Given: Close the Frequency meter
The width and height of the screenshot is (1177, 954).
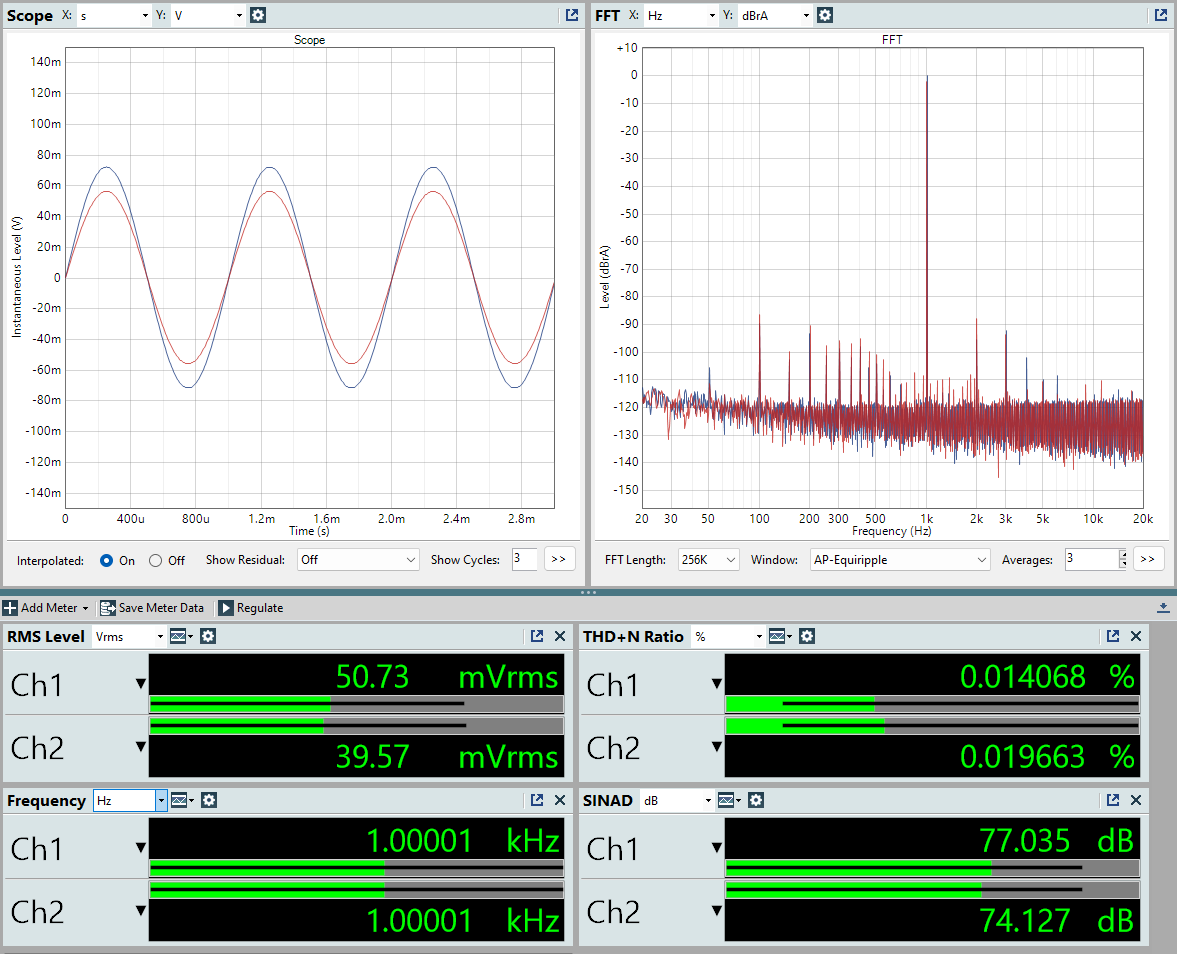Looking at the screenshot, I should [560, 800].
